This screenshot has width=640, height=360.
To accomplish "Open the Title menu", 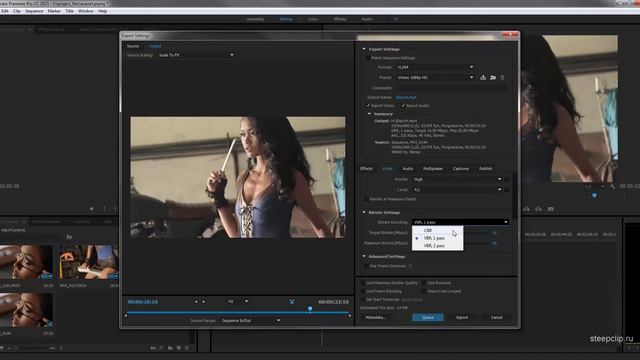I will tap(70, 11).
